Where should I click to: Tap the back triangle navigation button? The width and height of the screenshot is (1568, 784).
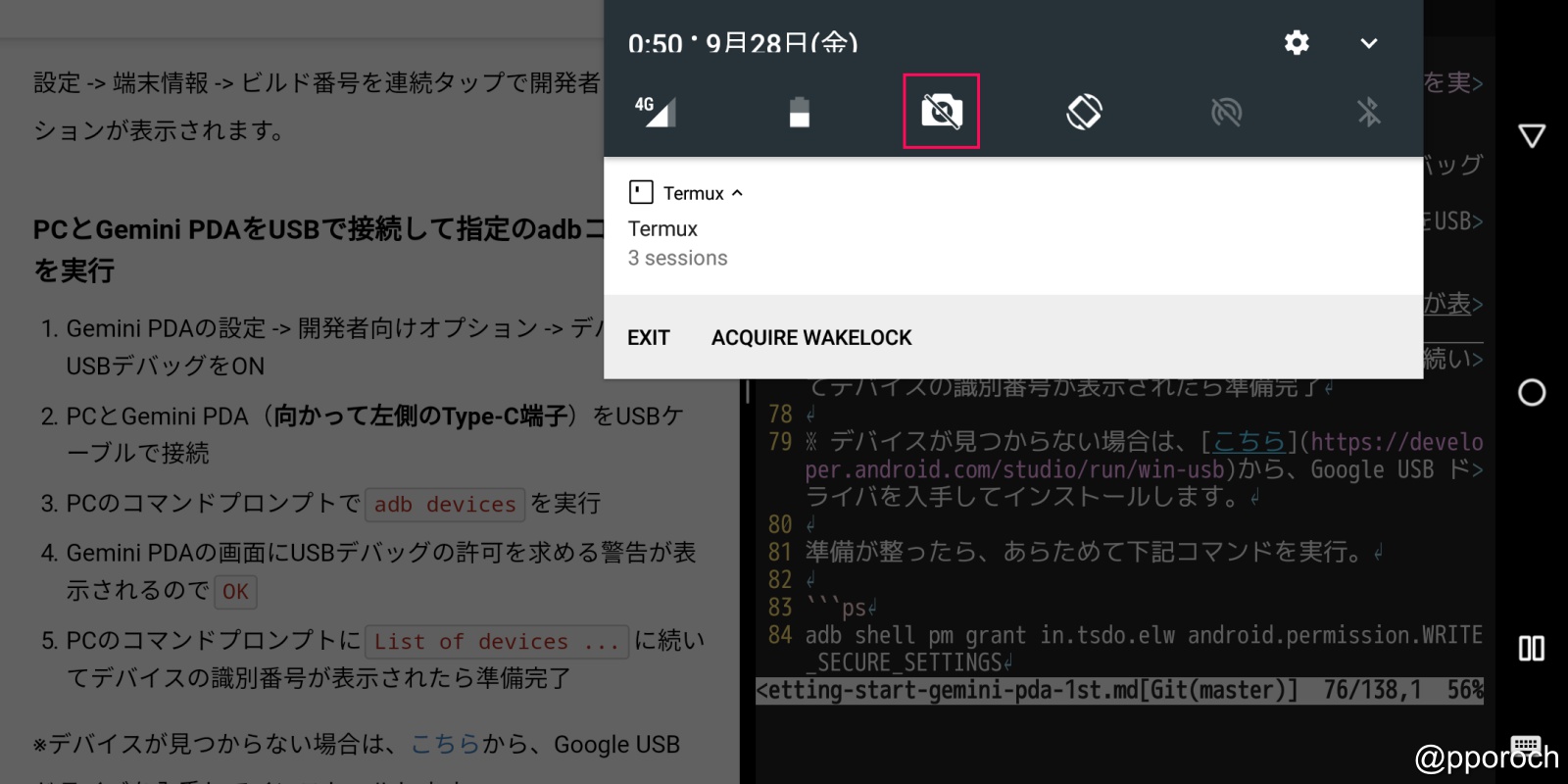coord(1532,135)
